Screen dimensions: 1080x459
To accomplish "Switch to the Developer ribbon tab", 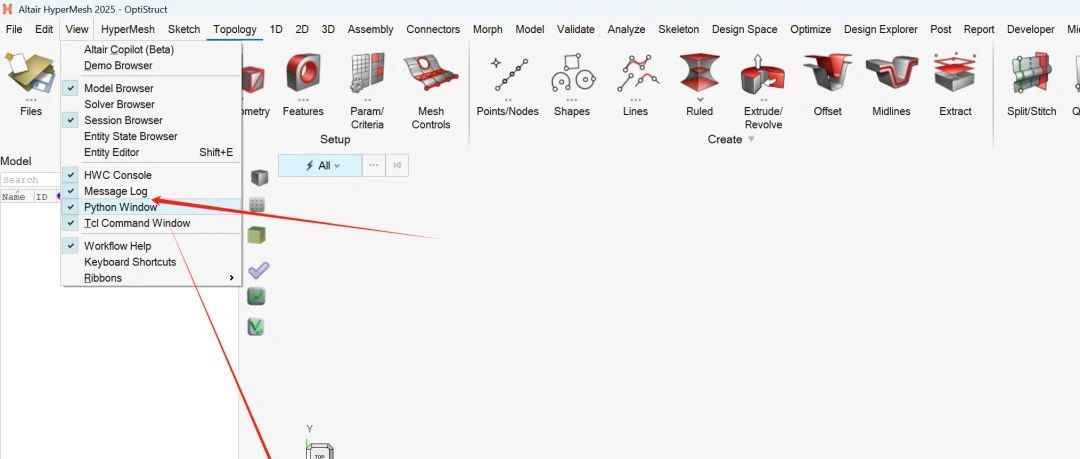I will (x=1030, y=30).
